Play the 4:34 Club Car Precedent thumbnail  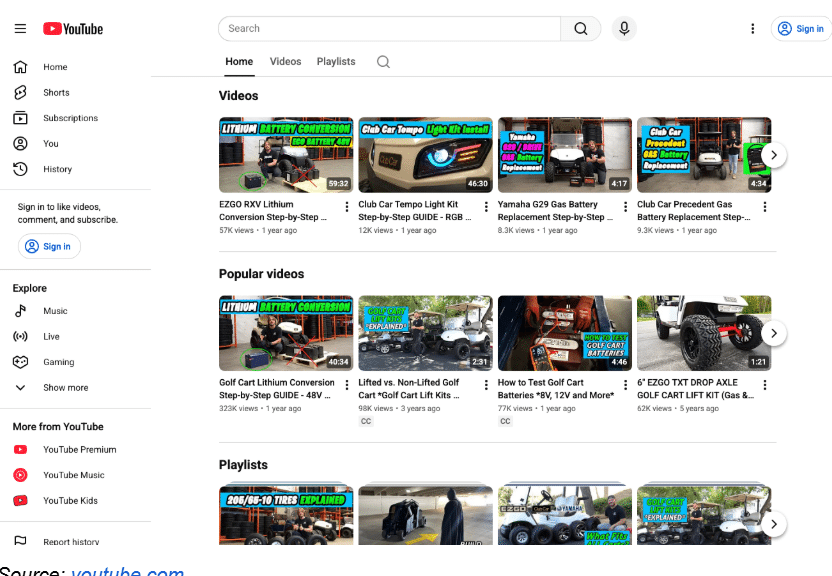pyautogui.click(x=704, y=155)
